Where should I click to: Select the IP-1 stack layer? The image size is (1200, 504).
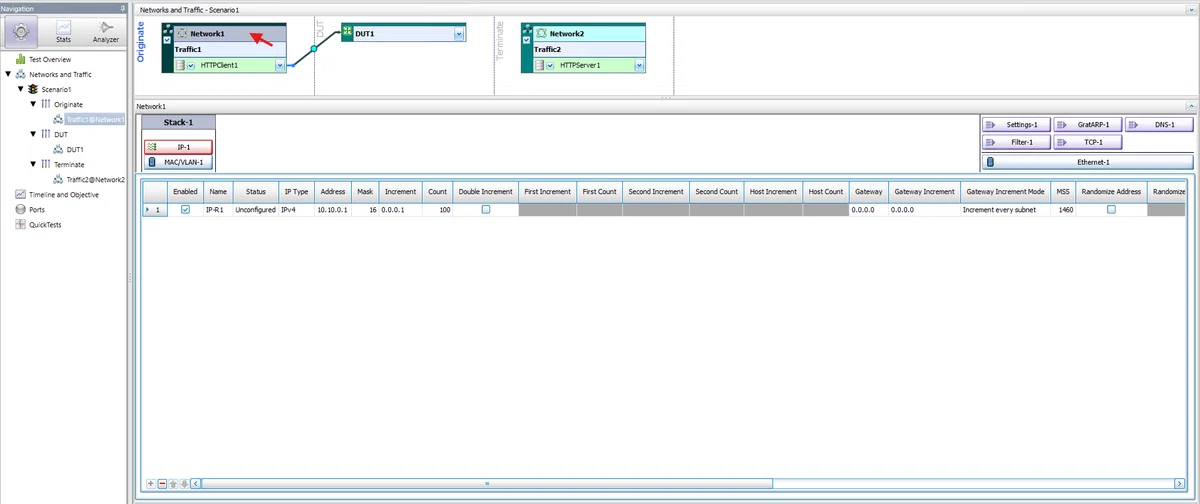tap(178, 146)
